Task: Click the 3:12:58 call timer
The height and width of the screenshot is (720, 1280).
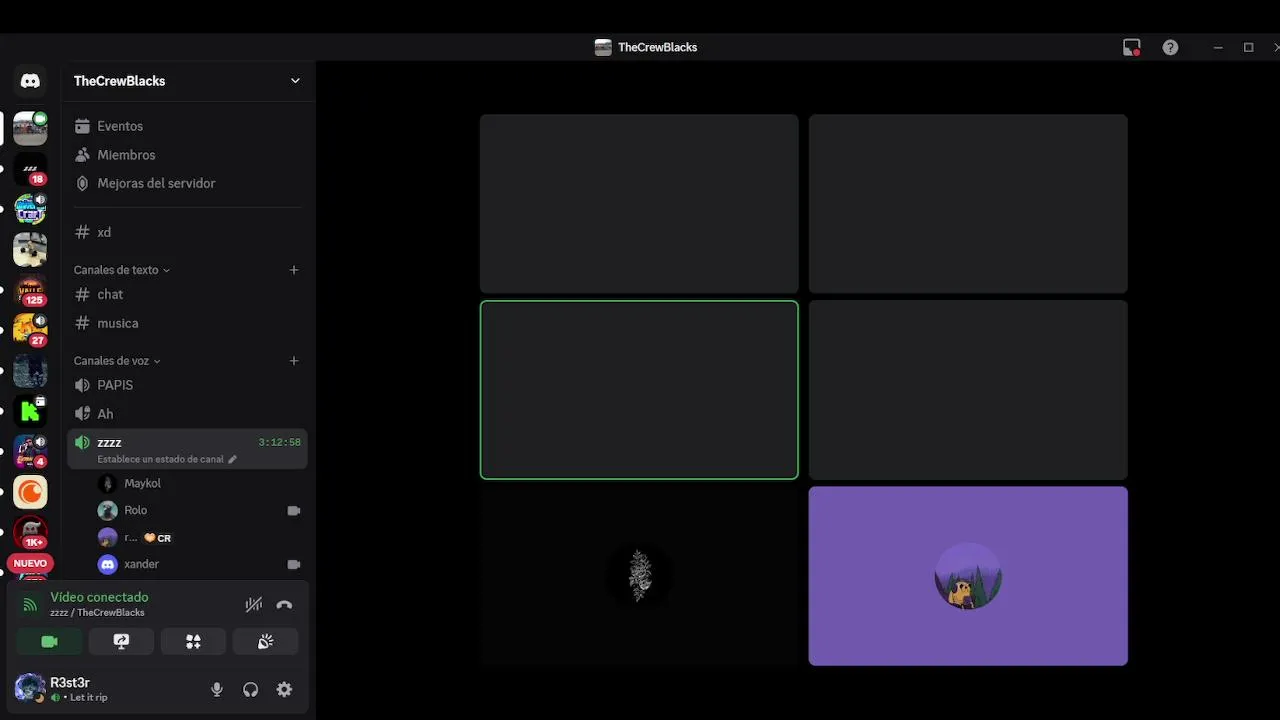Action: 279,442
